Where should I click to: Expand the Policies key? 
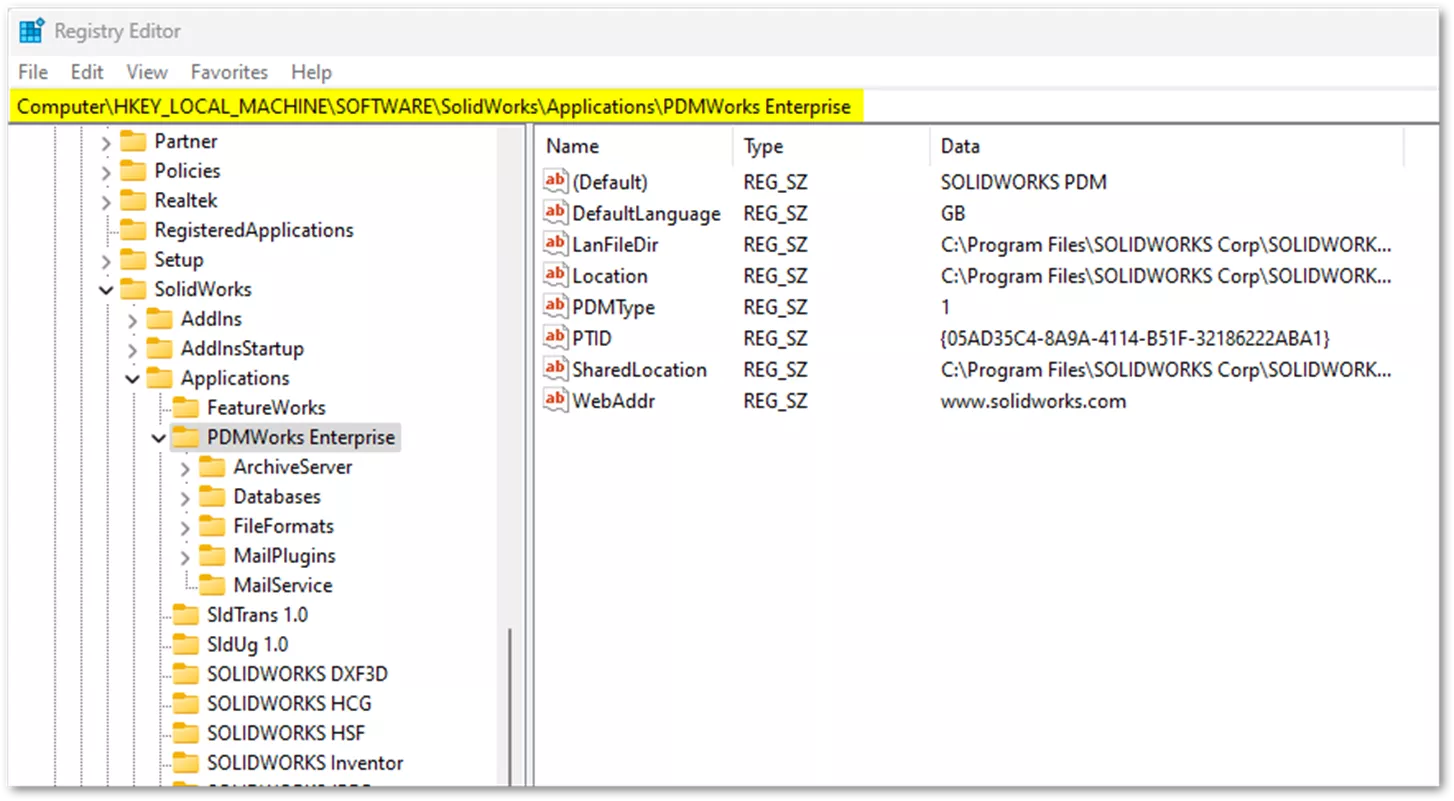[x=106, y=172]
